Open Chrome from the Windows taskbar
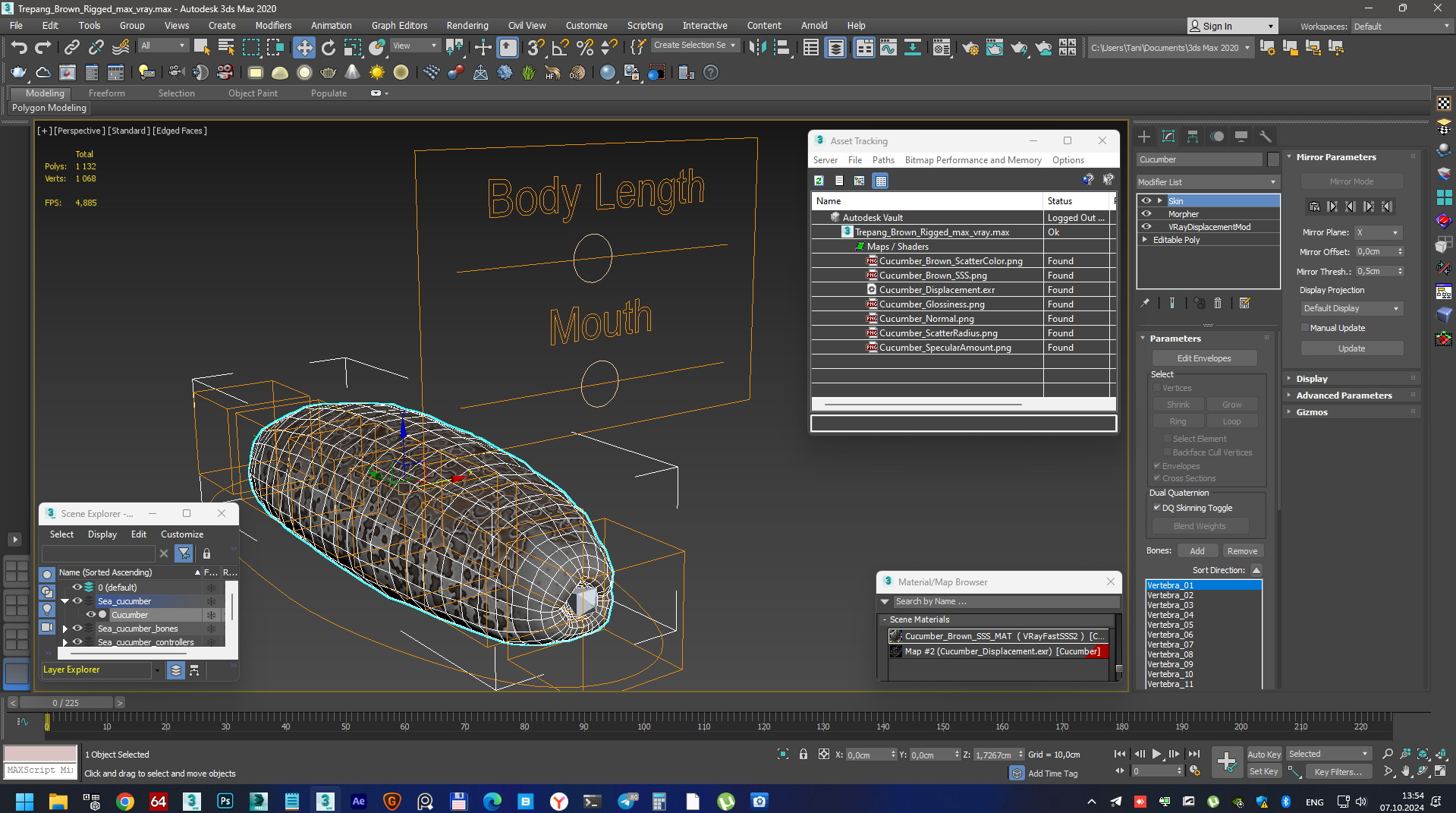This screenshot has height=813, width=1456. point(125,801)
